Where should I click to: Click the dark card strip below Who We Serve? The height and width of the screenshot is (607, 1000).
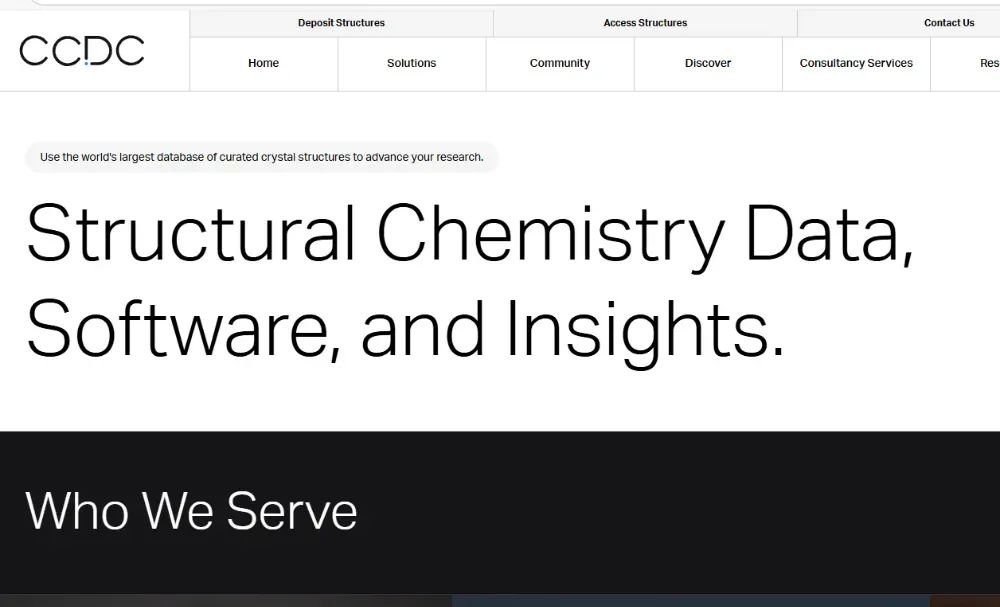[x=226, y=601]
